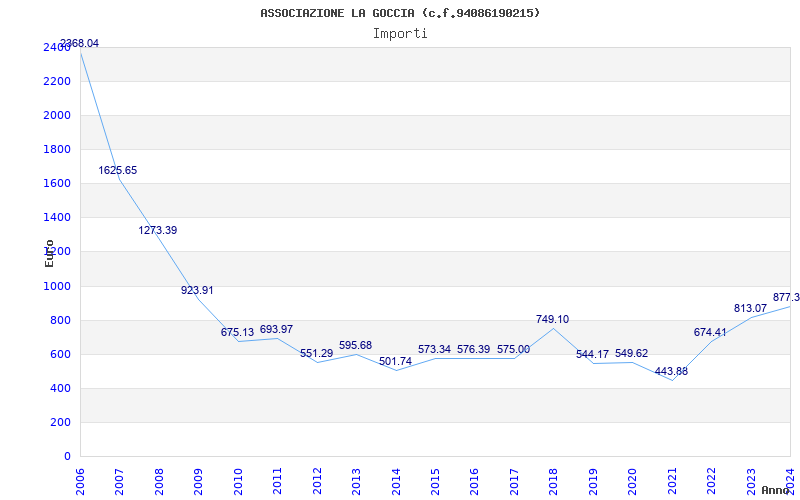Click the 800 y-axis tick label

tap(61, 320)
